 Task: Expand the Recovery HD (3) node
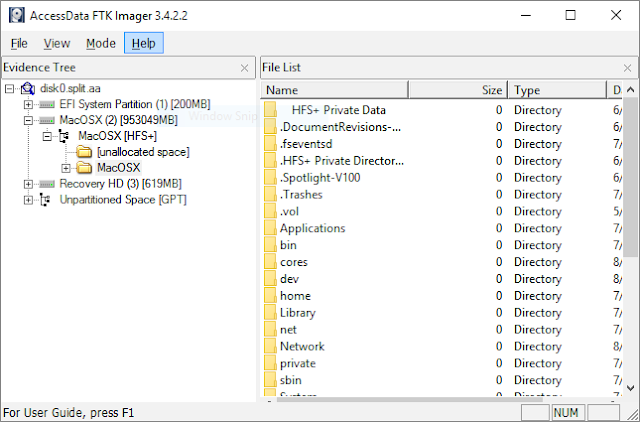point(28,184)
